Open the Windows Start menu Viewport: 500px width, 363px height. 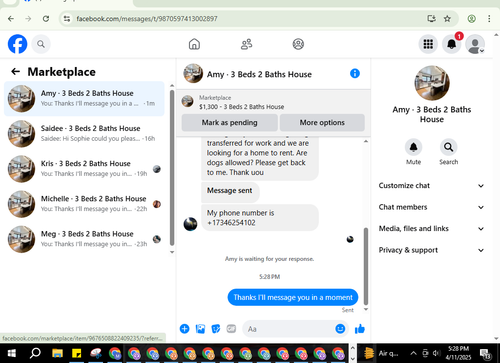tap(12, 353)
